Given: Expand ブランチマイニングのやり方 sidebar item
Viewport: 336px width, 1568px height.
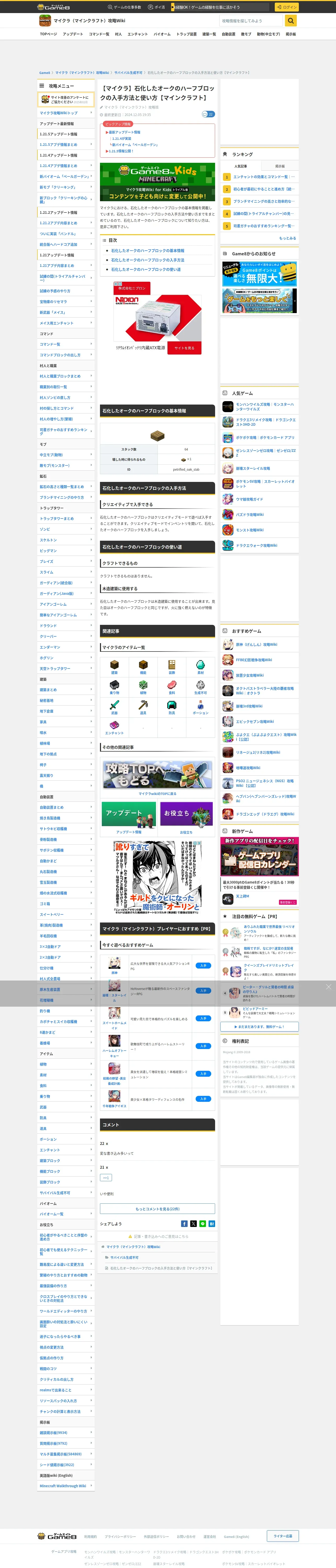Looking at the screenshot, I should point(66,497).
